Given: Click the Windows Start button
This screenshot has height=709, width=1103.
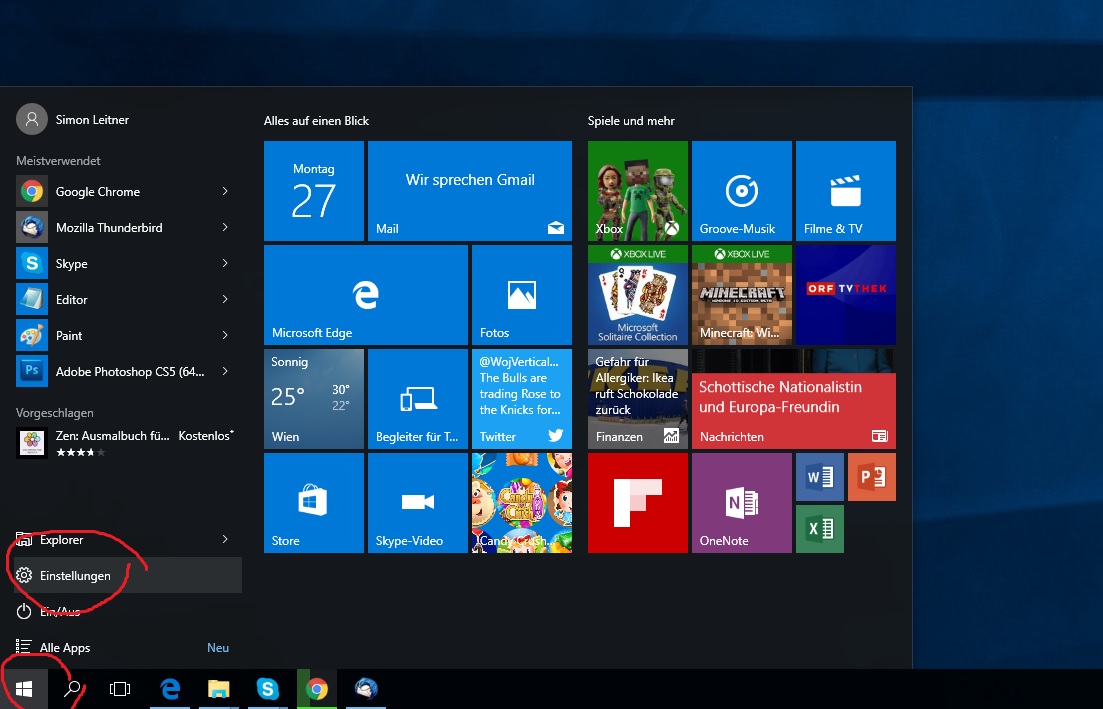Looking at the screenshot, I should [24, 689].
